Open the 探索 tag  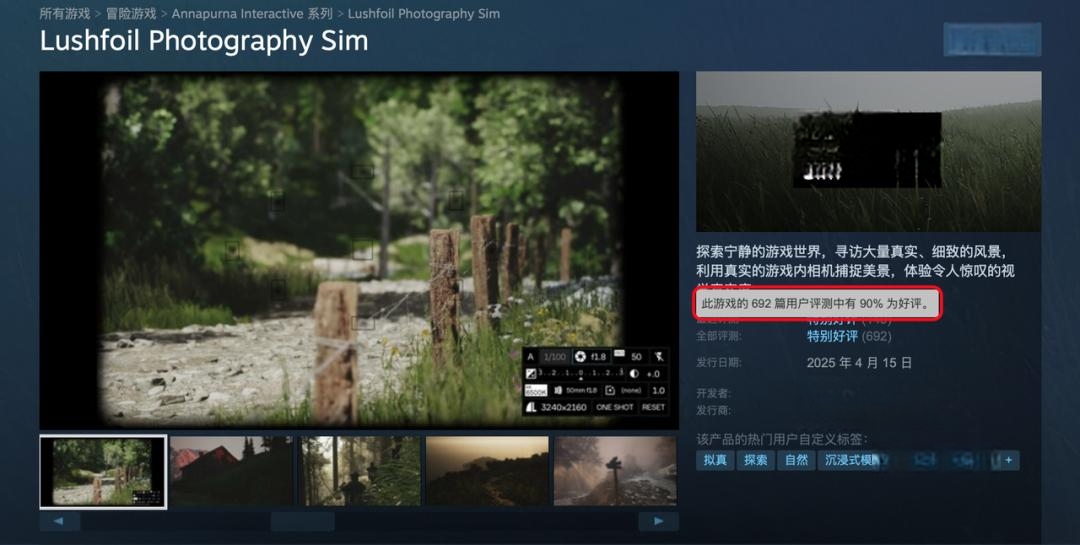point(756,460)
